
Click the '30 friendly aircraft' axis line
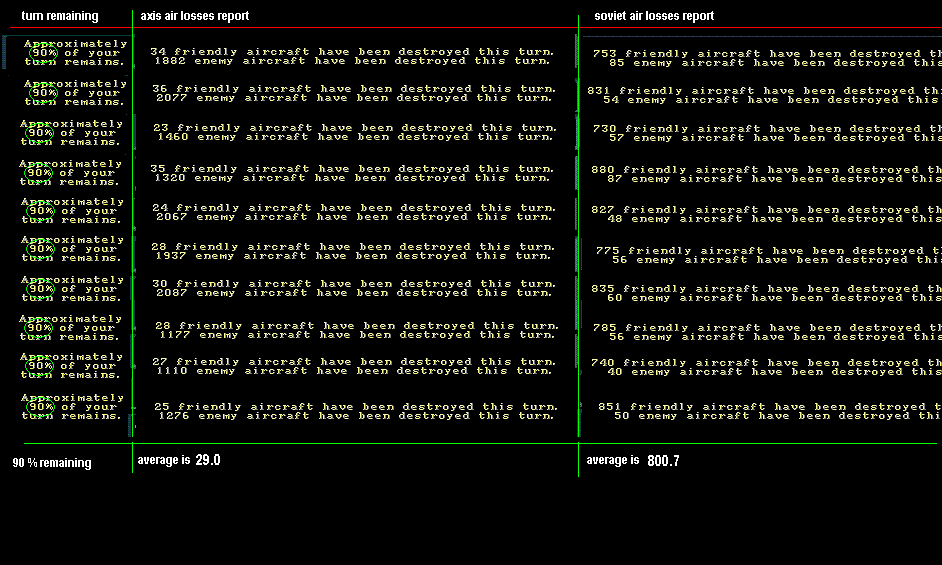(x=354, y=284)
